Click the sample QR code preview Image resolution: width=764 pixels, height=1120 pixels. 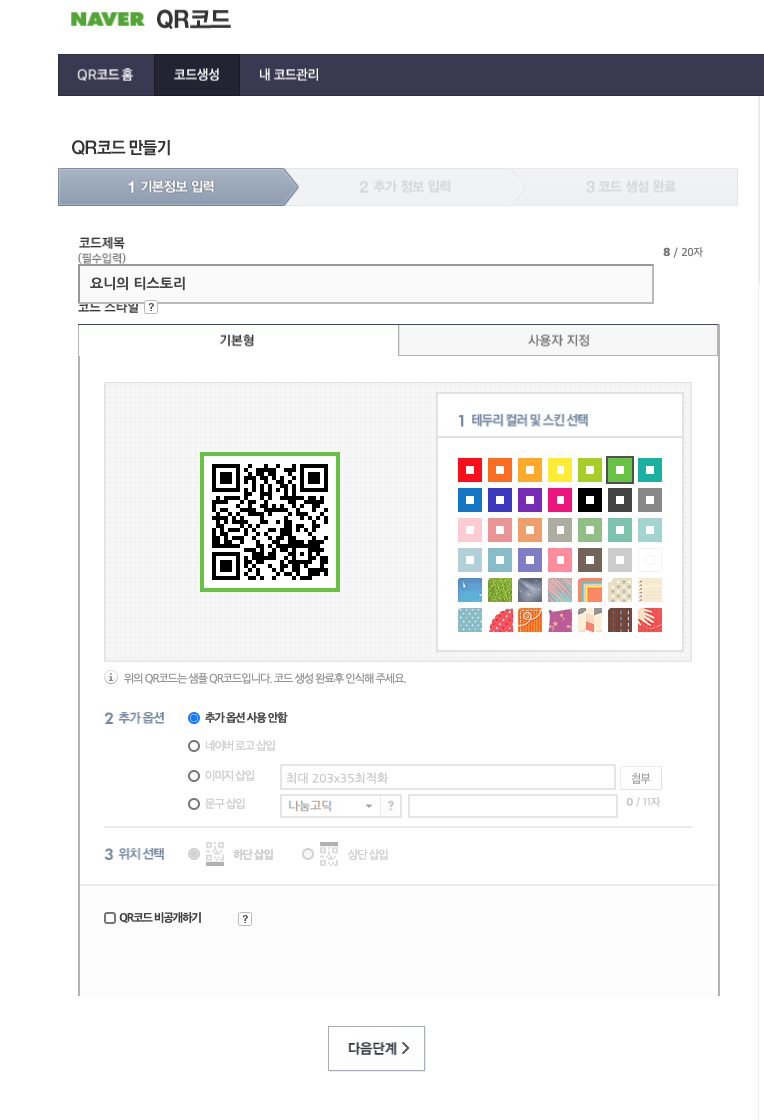(270, 521)
